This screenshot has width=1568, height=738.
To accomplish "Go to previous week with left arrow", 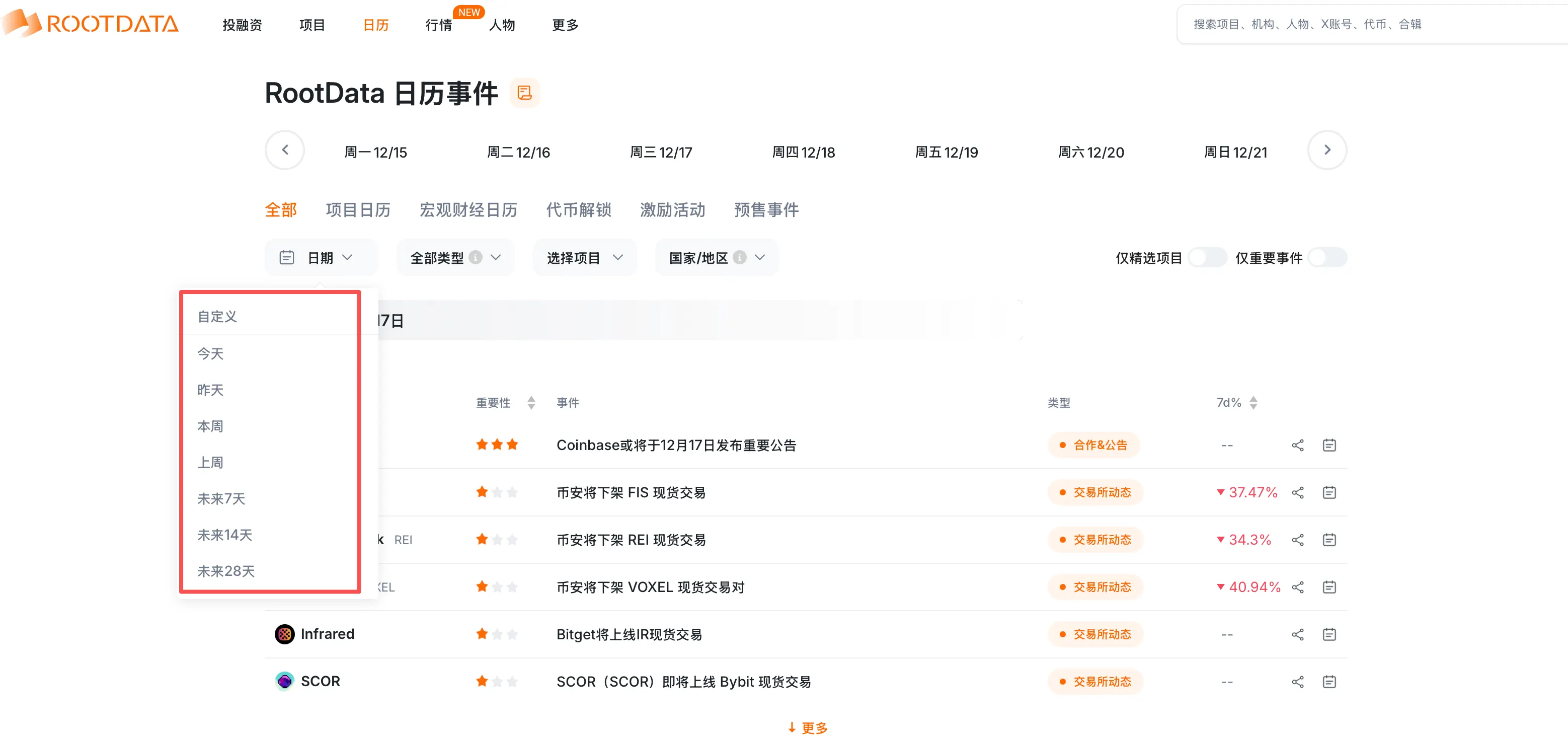I will coord(285,150).
